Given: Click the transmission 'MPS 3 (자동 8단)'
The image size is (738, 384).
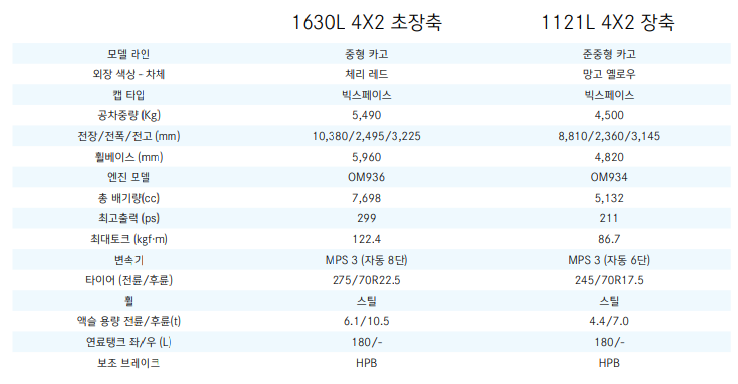Looking at the screenshot, I should 367,259.
